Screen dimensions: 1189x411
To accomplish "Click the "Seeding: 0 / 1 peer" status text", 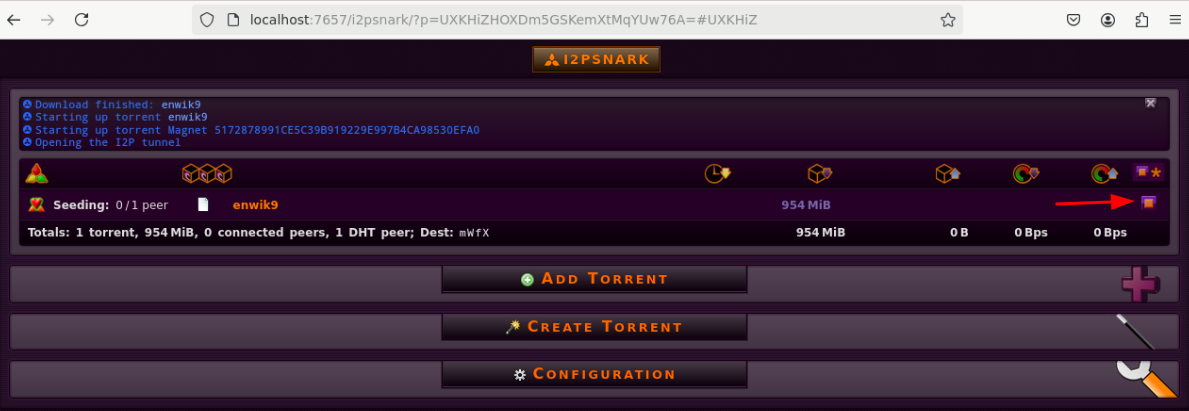I will tap(111, 205).
